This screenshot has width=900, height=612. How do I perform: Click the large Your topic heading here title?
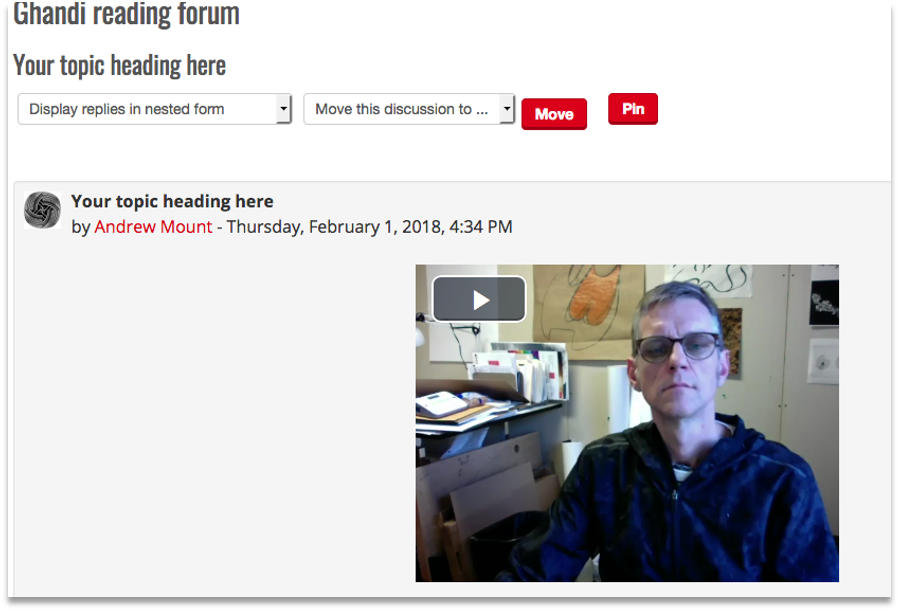pyautogui.click(x=119, y=65)
